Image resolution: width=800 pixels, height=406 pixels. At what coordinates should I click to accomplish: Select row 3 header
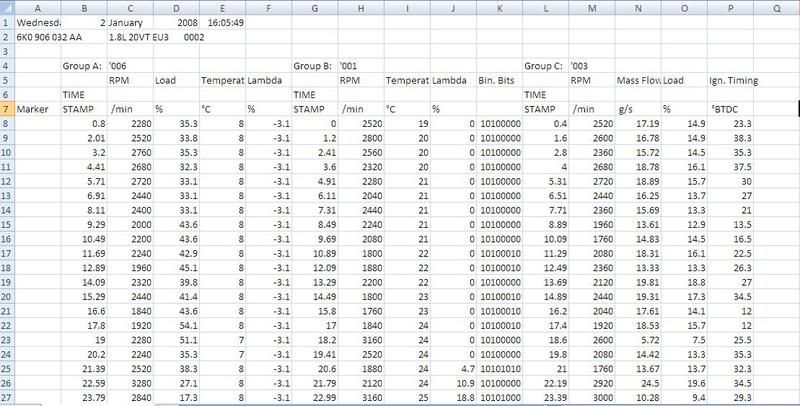click(x=7, y=52)
